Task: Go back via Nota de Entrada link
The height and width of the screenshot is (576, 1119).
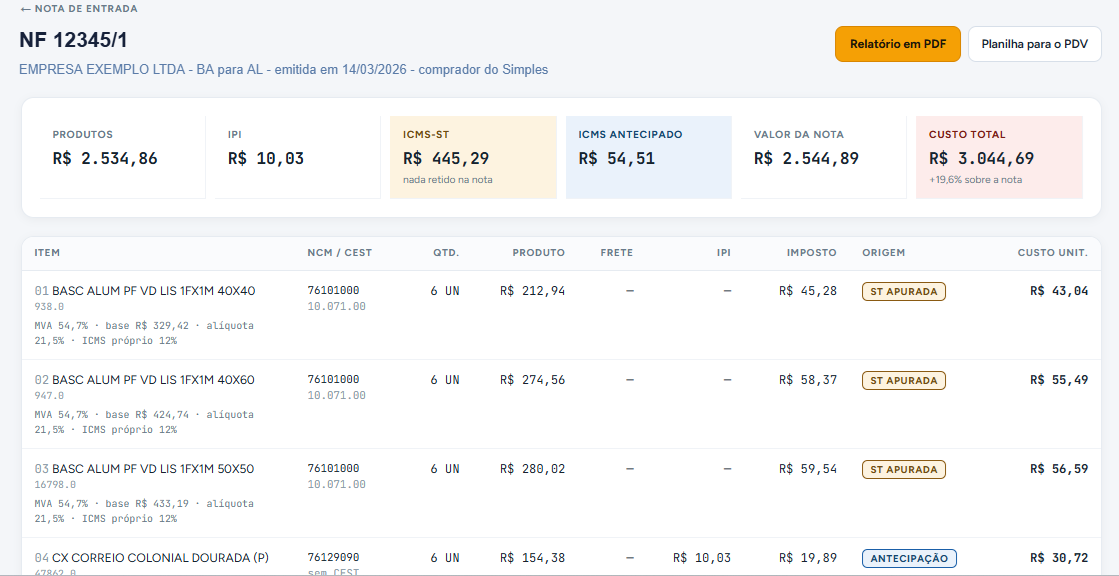Action: tap(79, 9)
